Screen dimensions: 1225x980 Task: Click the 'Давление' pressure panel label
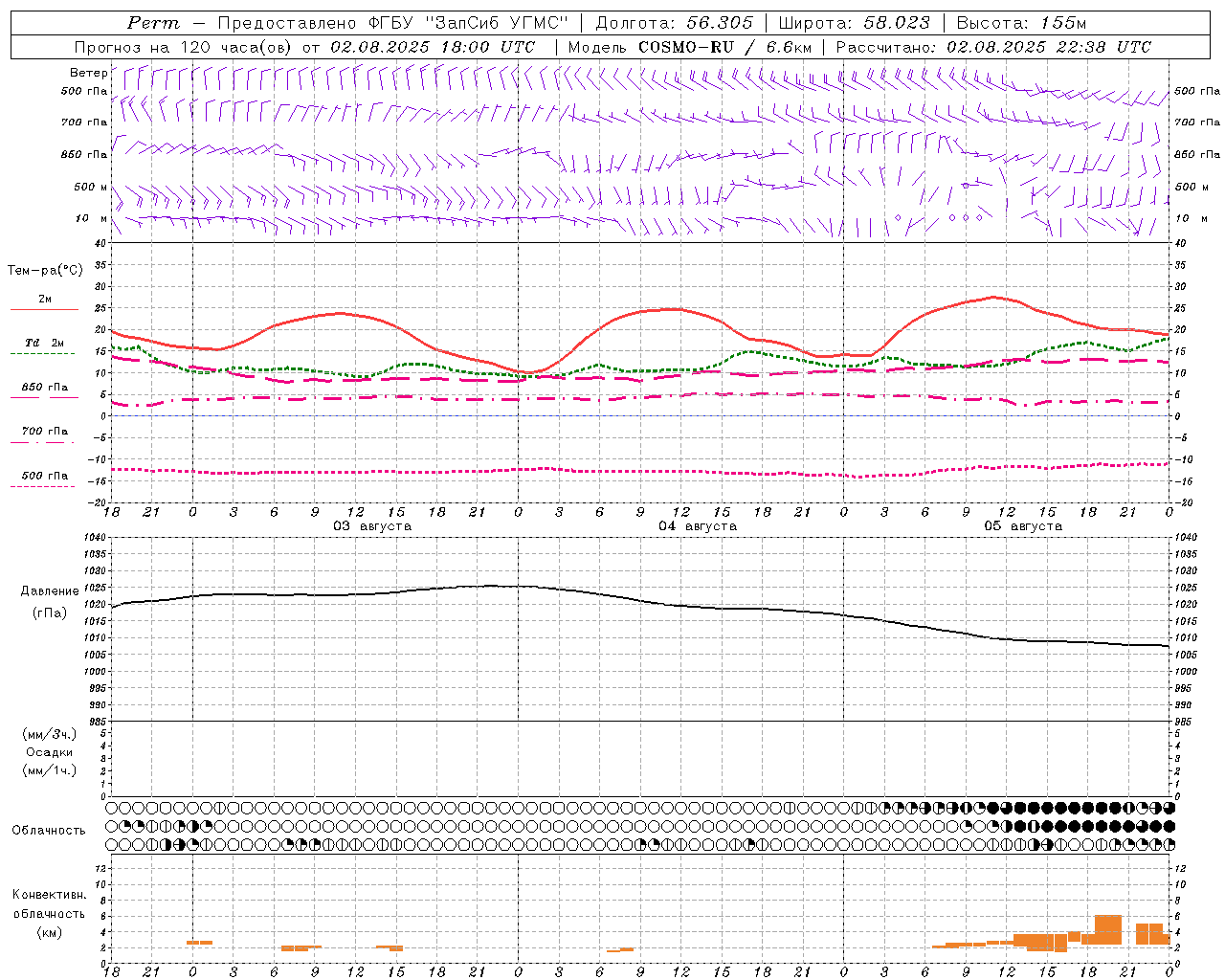tap(50, 591)
